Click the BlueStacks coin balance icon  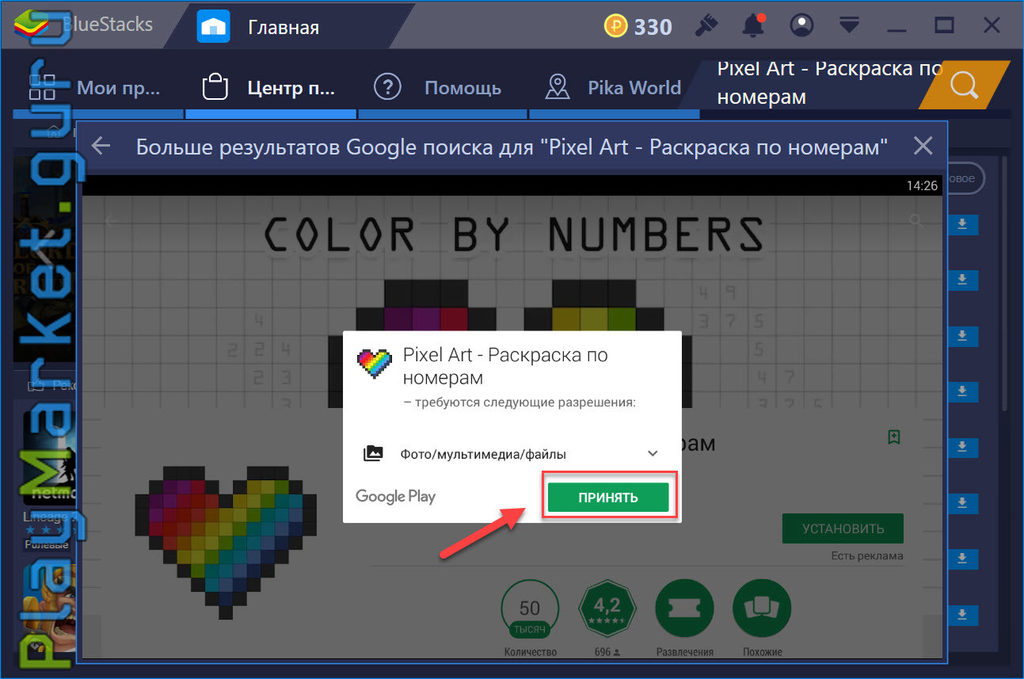pyautogui.click(x=615, y=26)
